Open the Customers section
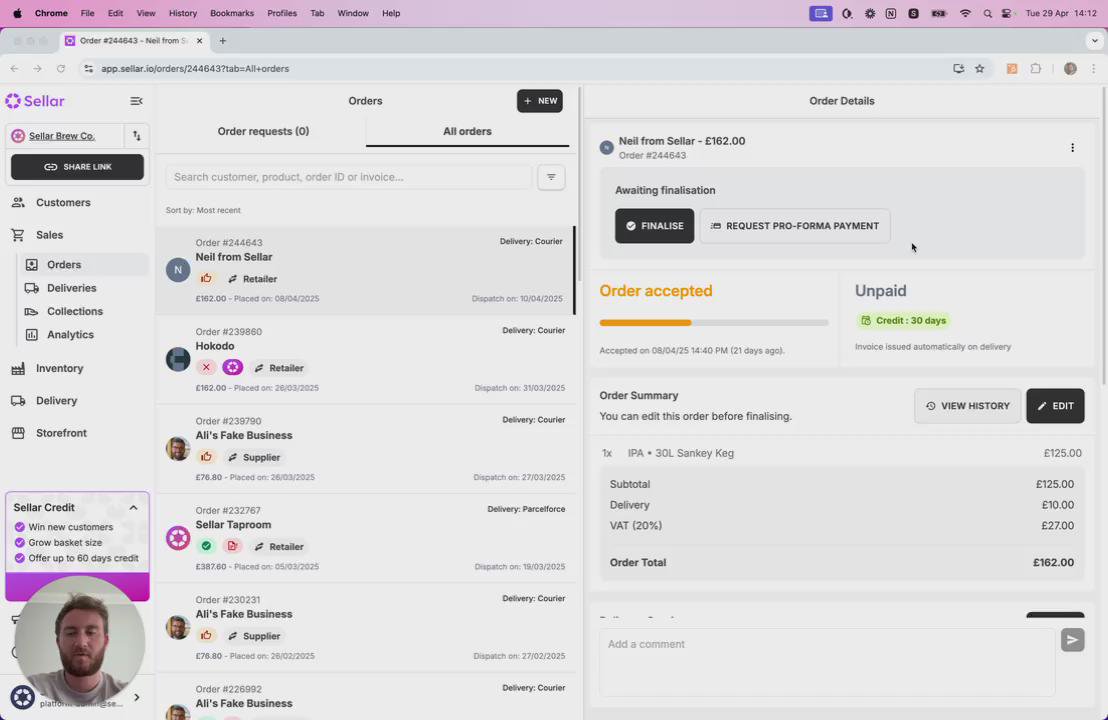1108x720 pixels. tap(63, 203)
